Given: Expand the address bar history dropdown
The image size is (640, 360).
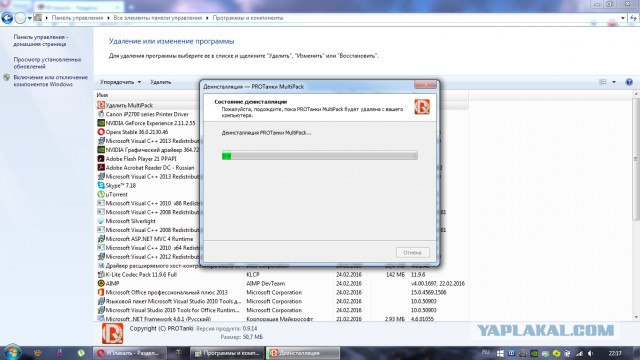Looking at the screenshot, I should 622,18.
